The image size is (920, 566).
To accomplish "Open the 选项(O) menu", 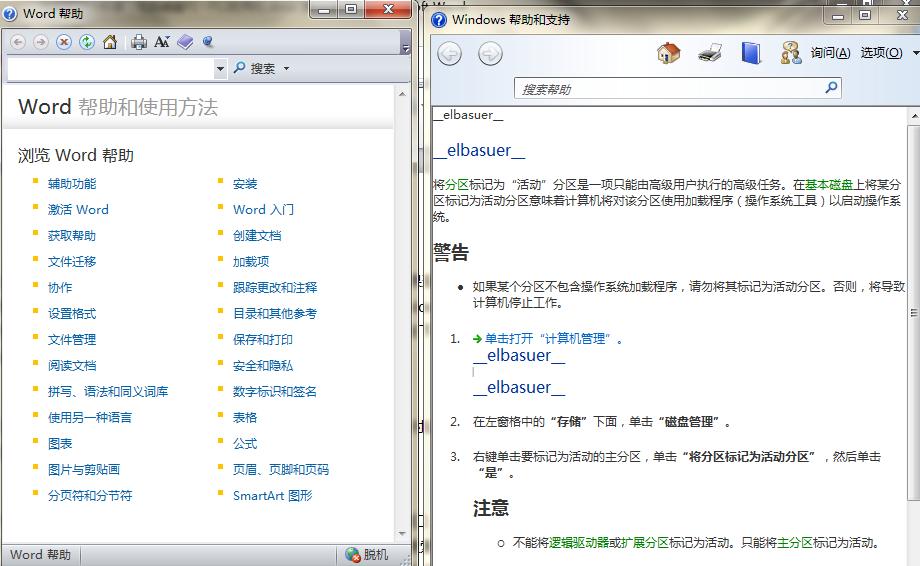I will point(881,53).
